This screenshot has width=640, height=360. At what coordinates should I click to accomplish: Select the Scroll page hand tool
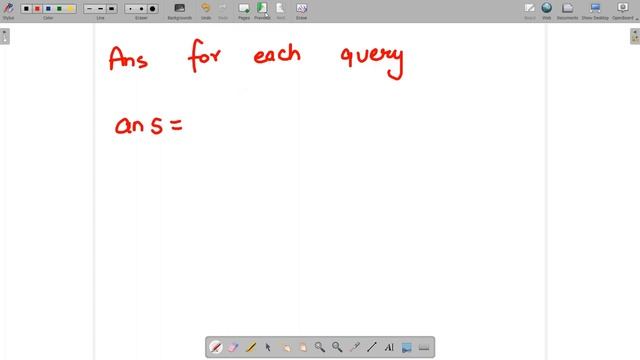click(302, 347)
